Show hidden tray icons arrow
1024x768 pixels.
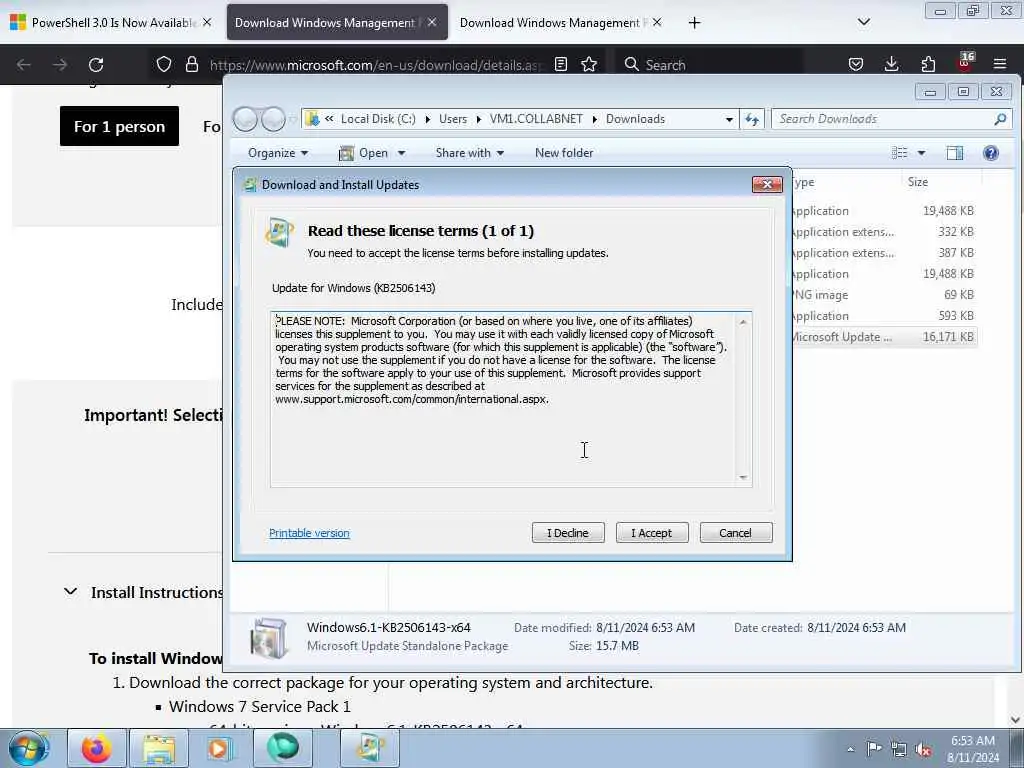click(850, 749)
